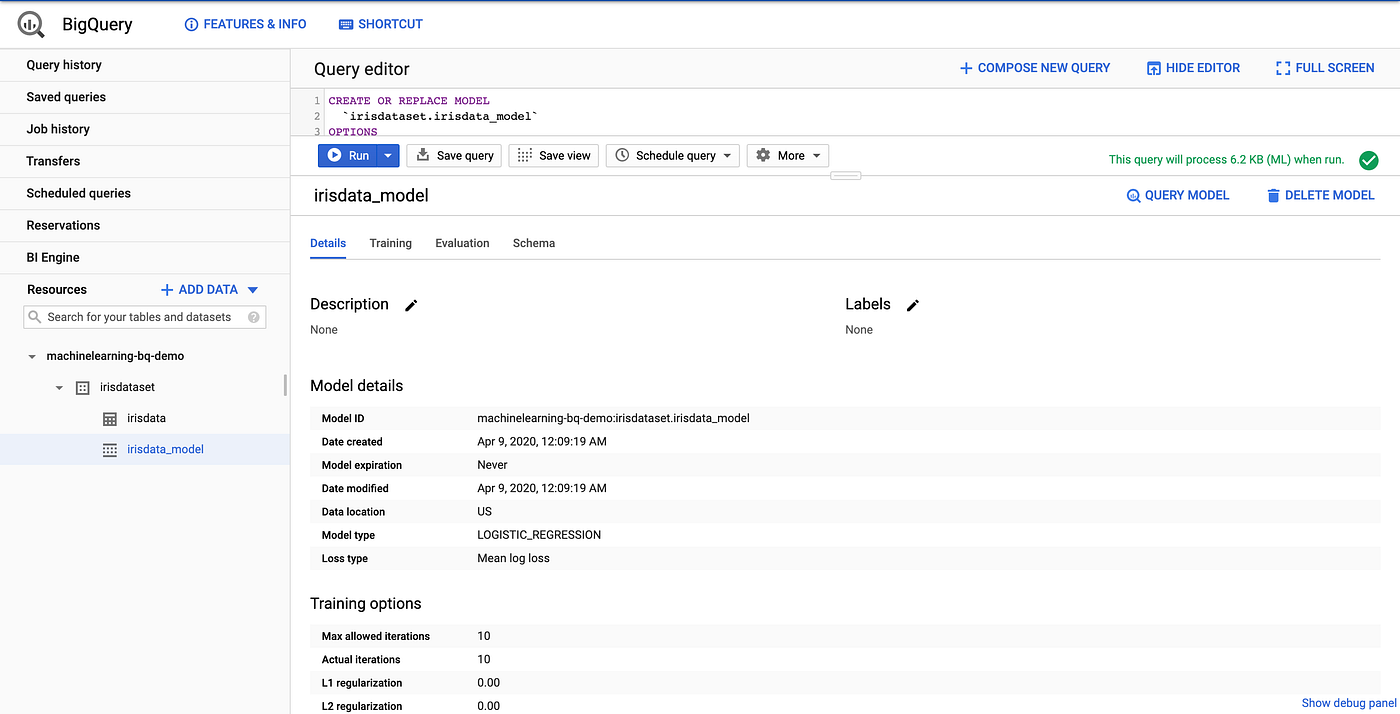The image size is (1400, 714).
Task: Edit Labels using the pencil icon
Action: [911, 305]
